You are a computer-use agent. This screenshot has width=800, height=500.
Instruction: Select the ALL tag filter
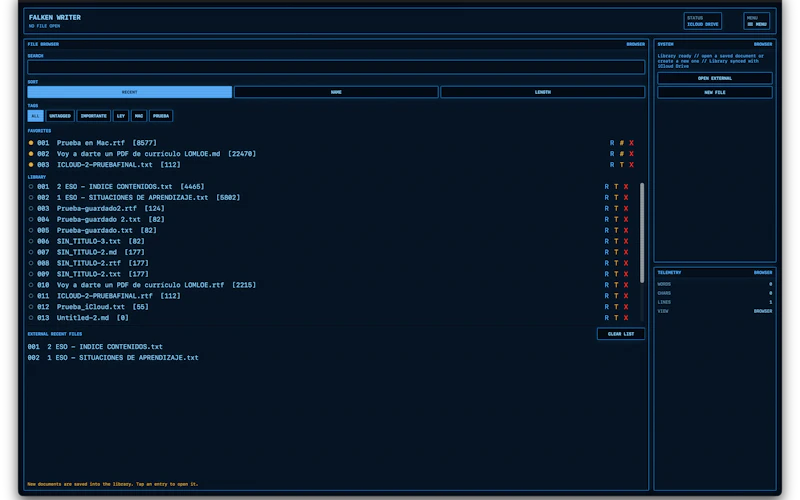35,116
